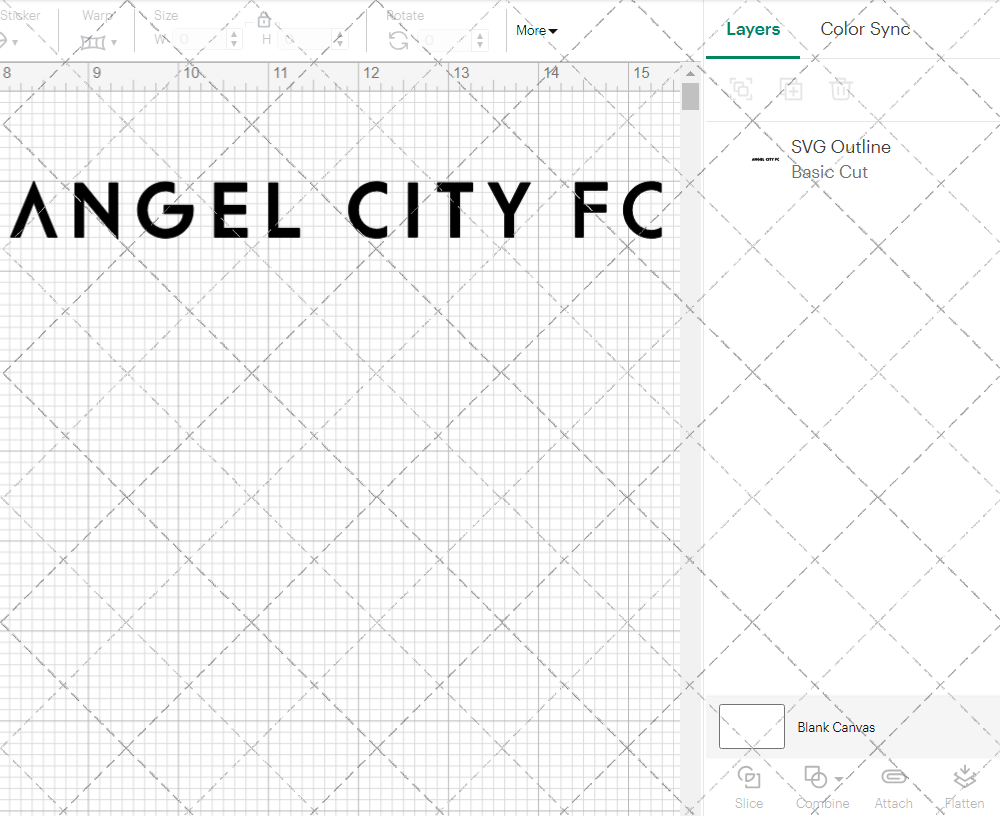Duplicate layer with the plus icon
Viewport: 1000px width, 816px height.
point(791,89)
